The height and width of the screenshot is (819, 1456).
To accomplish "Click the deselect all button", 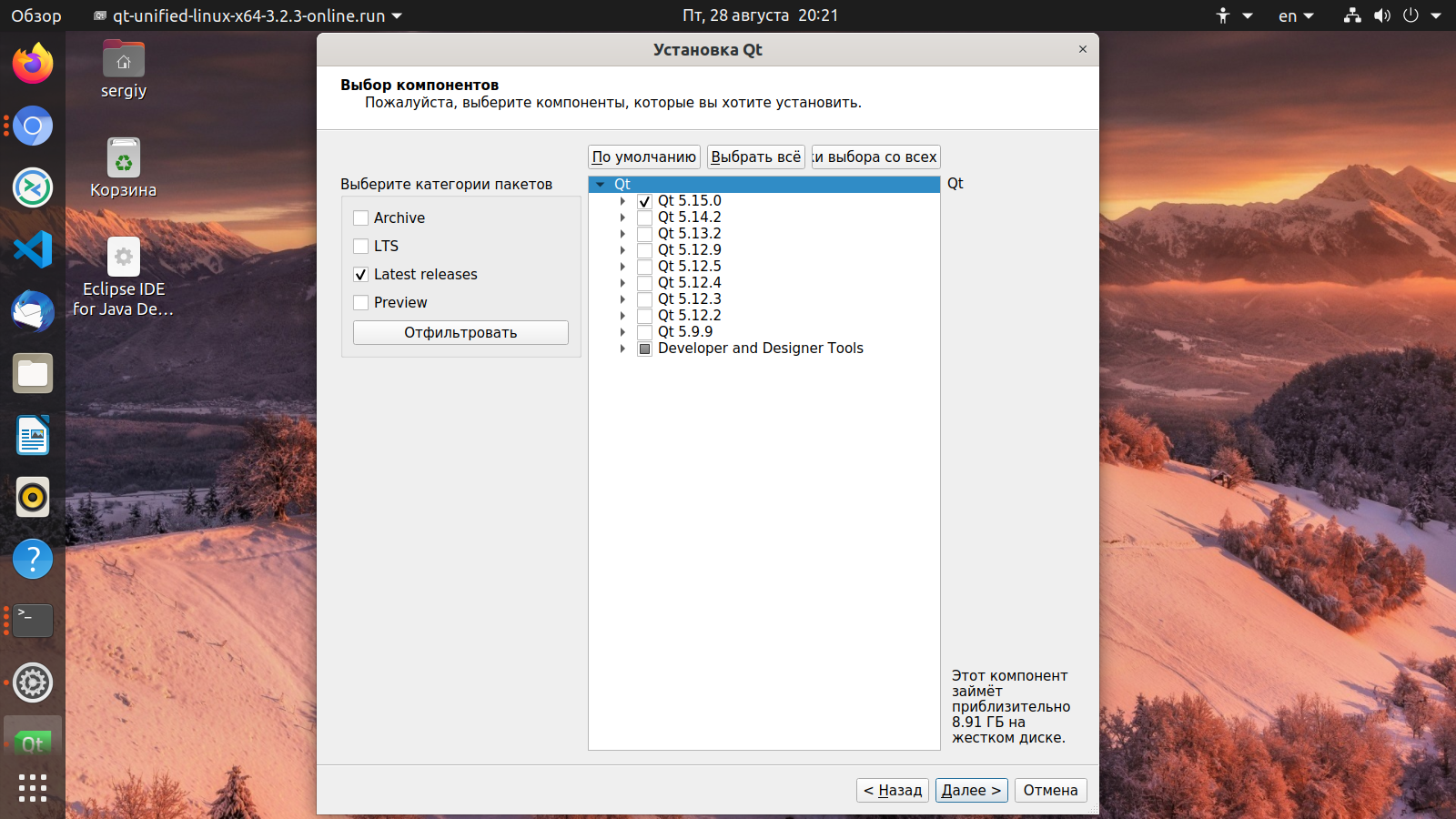I will click(875, 157).
